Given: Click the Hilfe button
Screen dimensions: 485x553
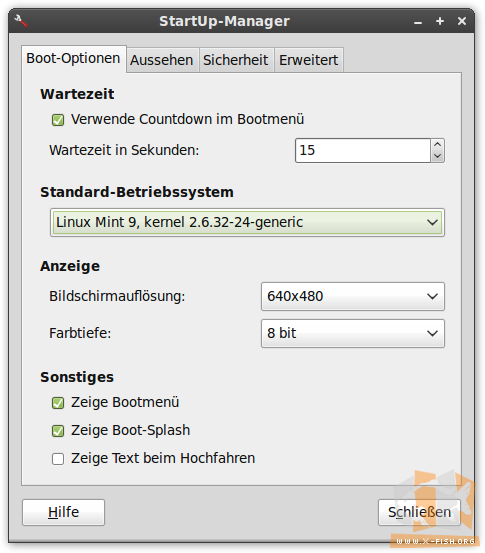Looking at the screenshot, I should tap(63, 512).
